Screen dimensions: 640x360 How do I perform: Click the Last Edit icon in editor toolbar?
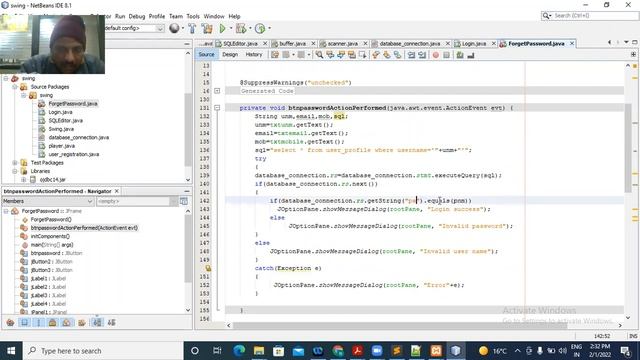(275, 55)
